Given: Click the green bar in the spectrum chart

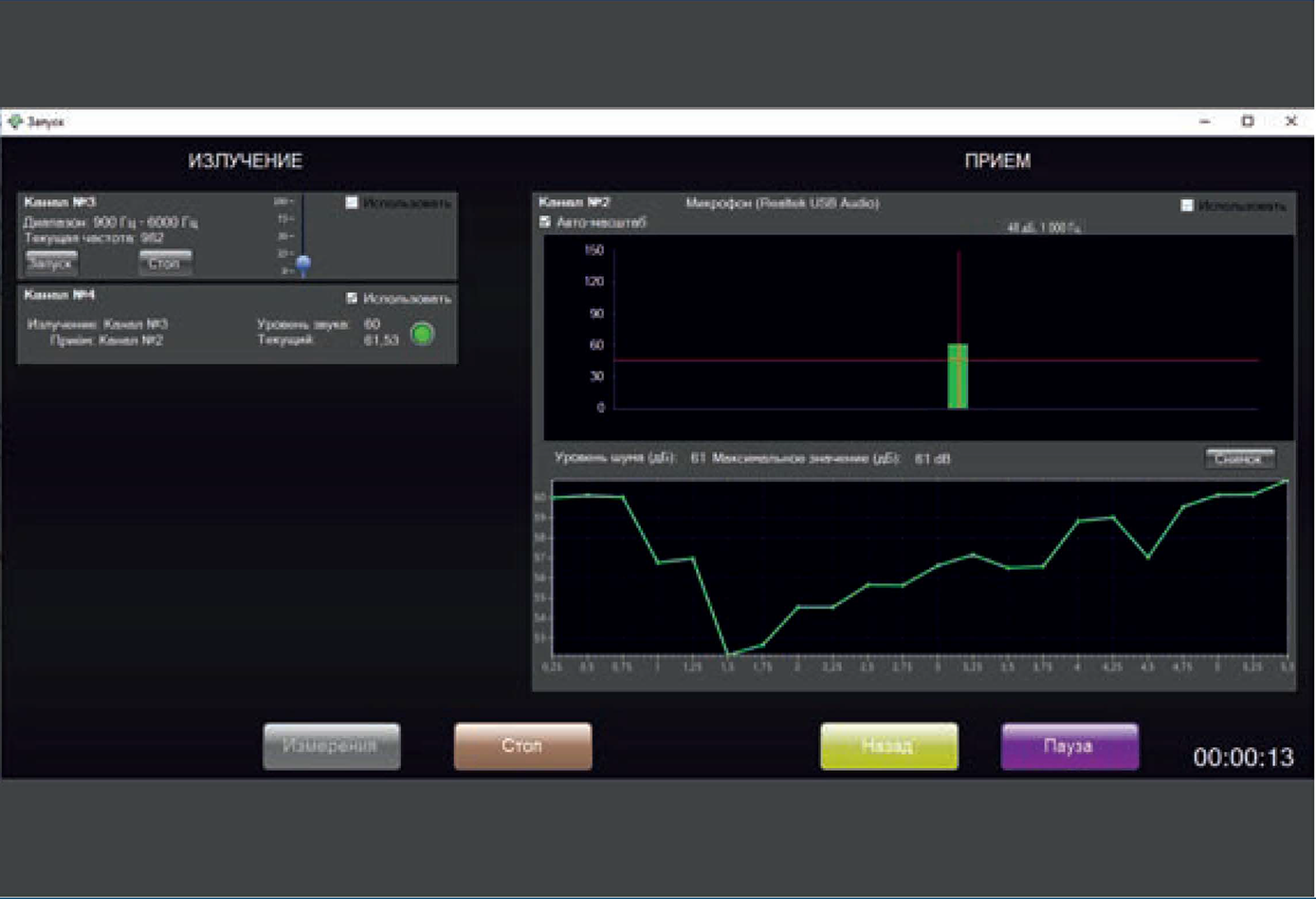Looking at the screenshot, I should coord(958,376).
